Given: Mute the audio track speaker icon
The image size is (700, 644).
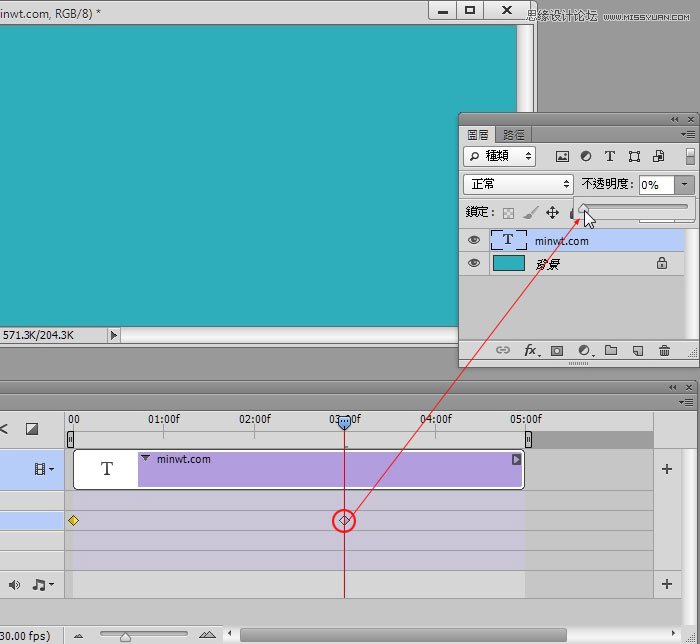Looking at the screenshot, I should pos(15,584).
